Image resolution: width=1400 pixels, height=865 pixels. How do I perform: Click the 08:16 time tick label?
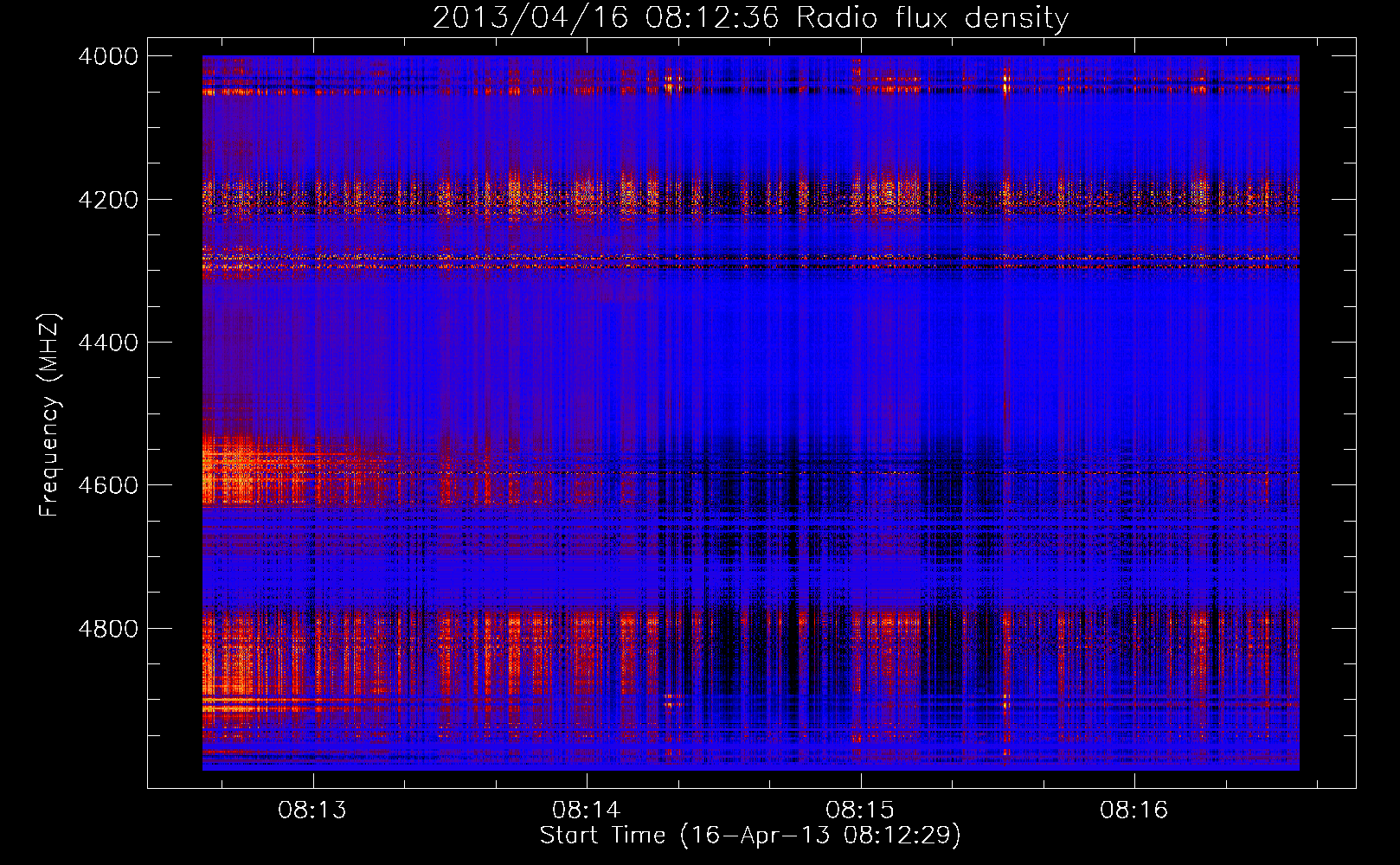tap(1133, 811)
